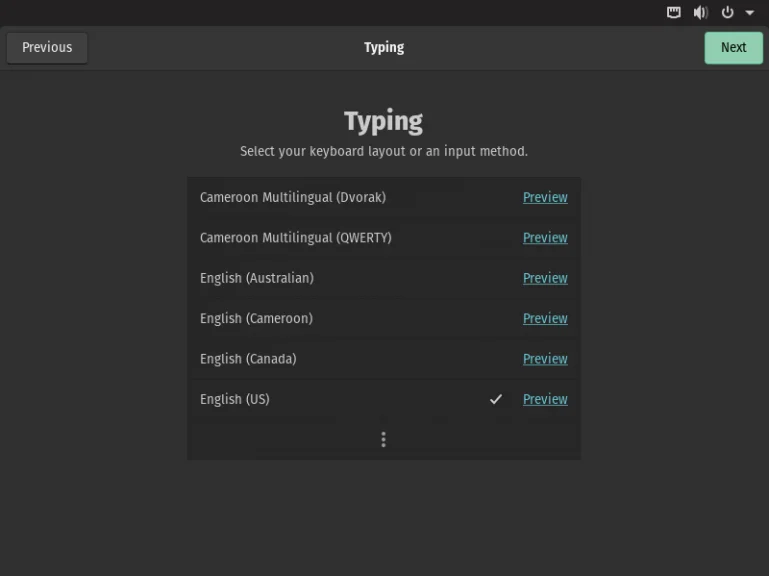Preview the Cameroon Multilingual (Dvorak) layout
Image resolution: width=769 pixels, height=576 pixels.
click(545, 197)
